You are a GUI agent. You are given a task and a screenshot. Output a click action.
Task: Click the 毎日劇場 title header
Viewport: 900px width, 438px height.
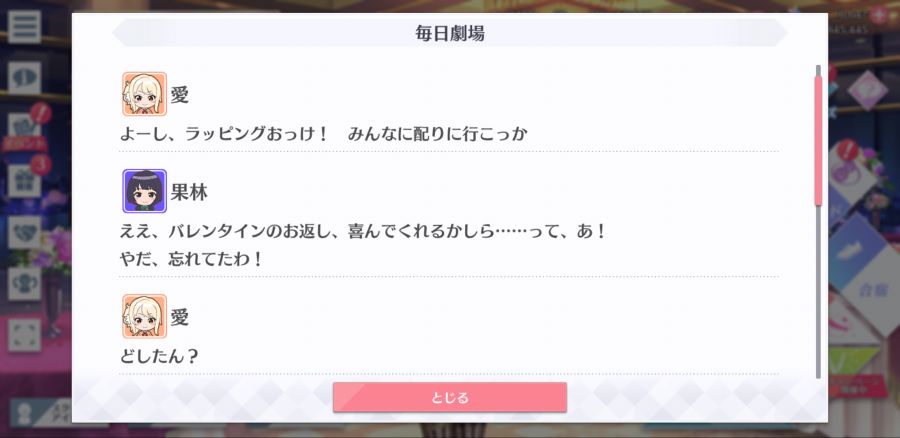coord(449,33)
